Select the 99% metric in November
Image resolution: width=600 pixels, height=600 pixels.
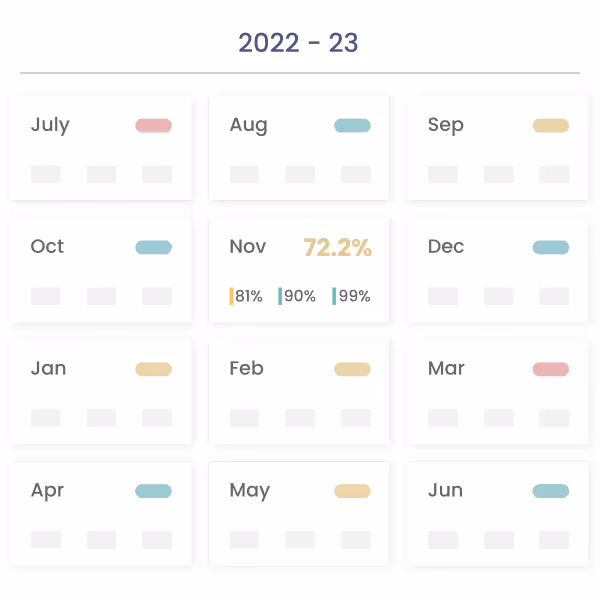click(352, 296)
